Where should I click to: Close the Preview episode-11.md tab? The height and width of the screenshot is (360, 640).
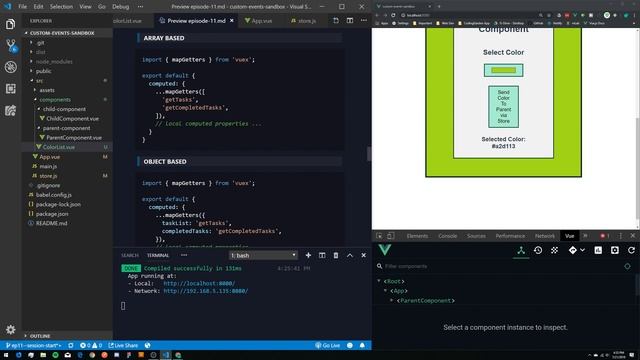pos(232,20)
